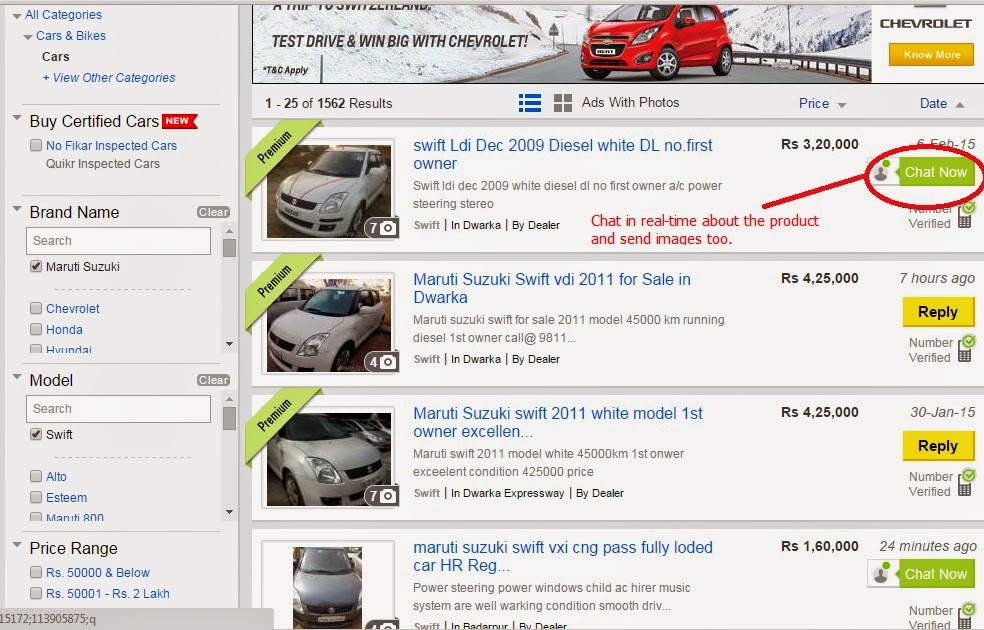Click Model list scroll up arrow
The width and height of the screenshot is (984, 630).
(x=229, y=399)
